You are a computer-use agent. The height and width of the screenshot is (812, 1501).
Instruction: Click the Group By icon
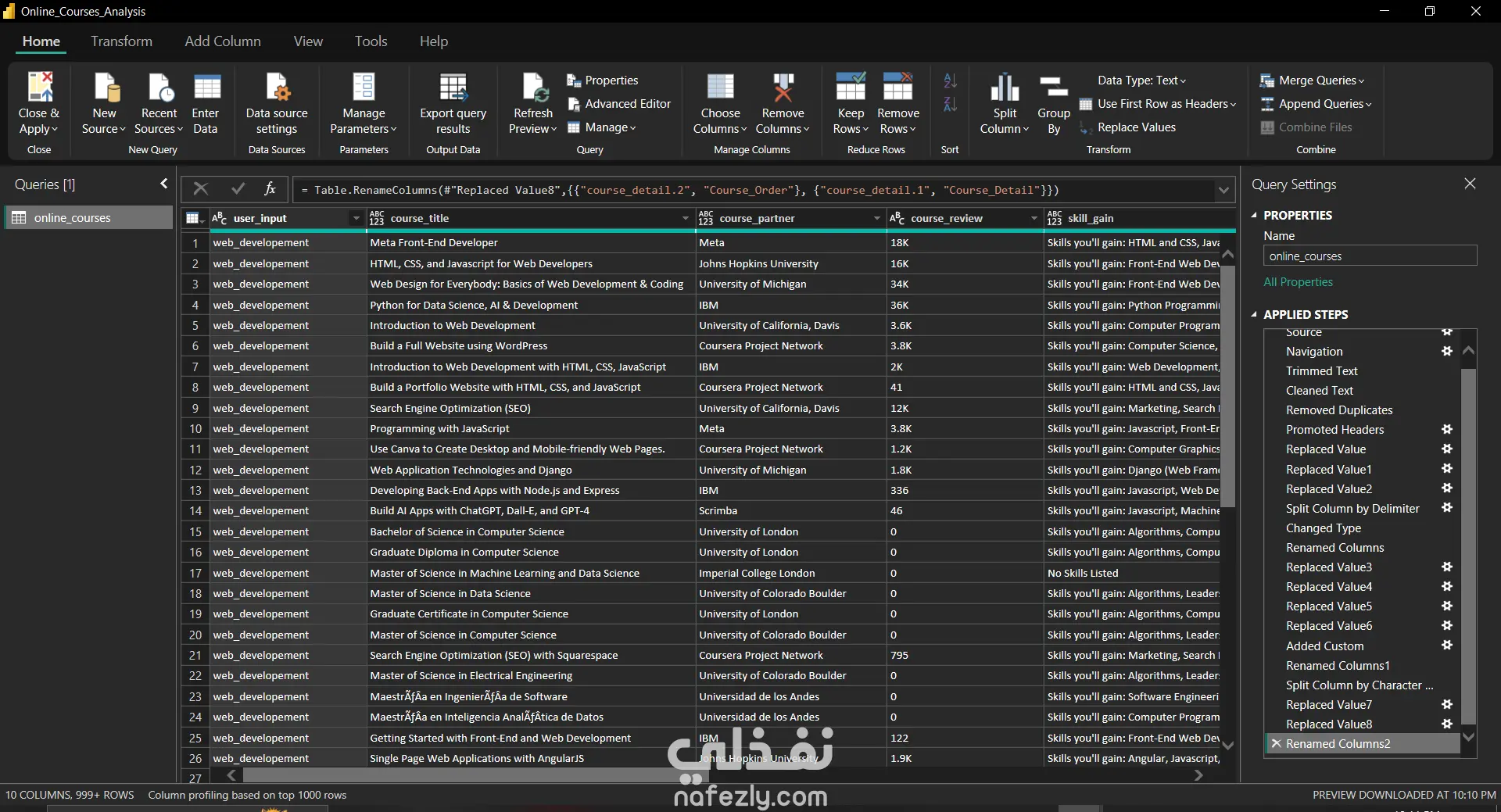tap(1053, 87)
